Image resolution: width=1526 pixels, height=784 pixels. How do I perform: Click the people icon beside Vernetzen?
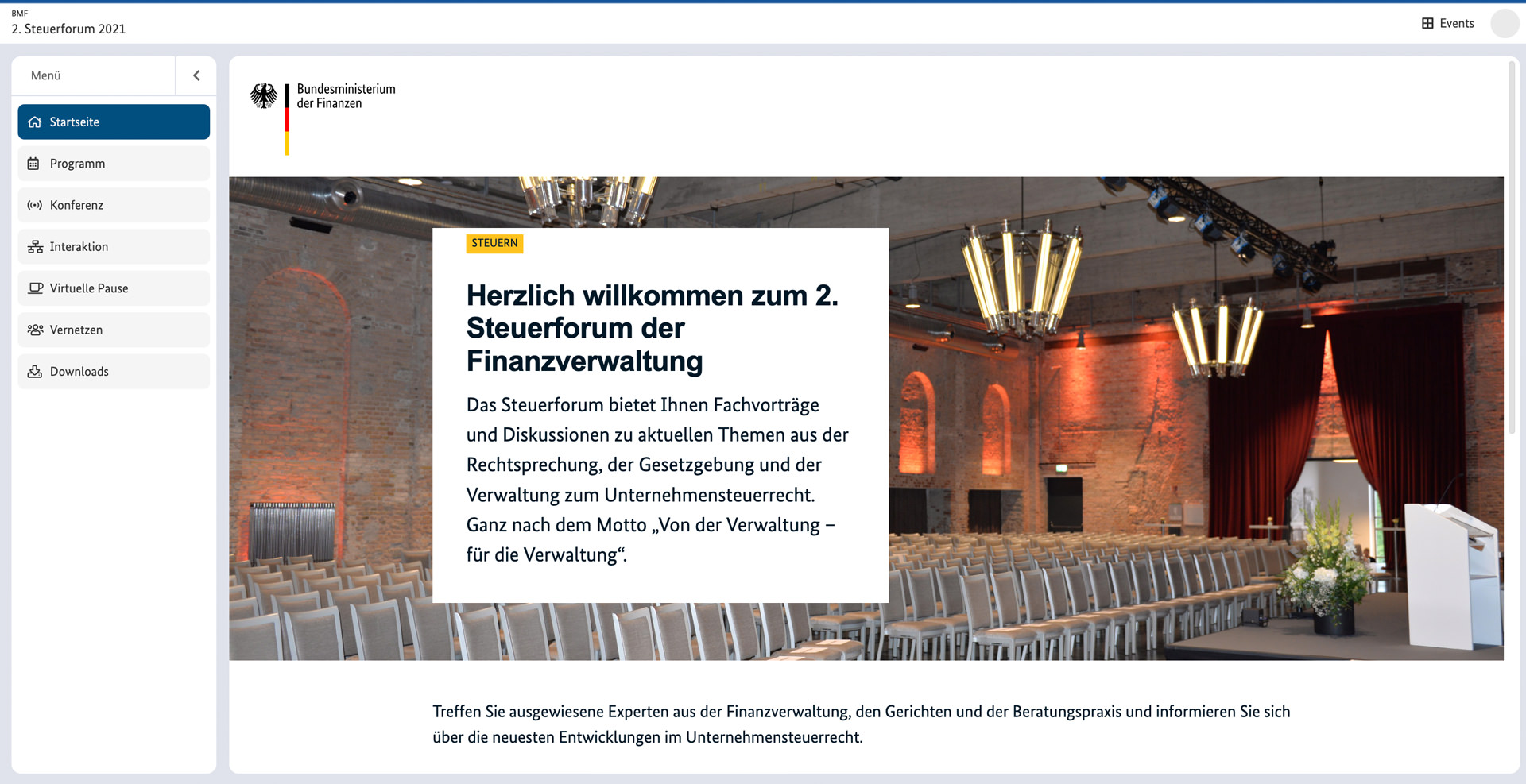(x=35, y=330)
